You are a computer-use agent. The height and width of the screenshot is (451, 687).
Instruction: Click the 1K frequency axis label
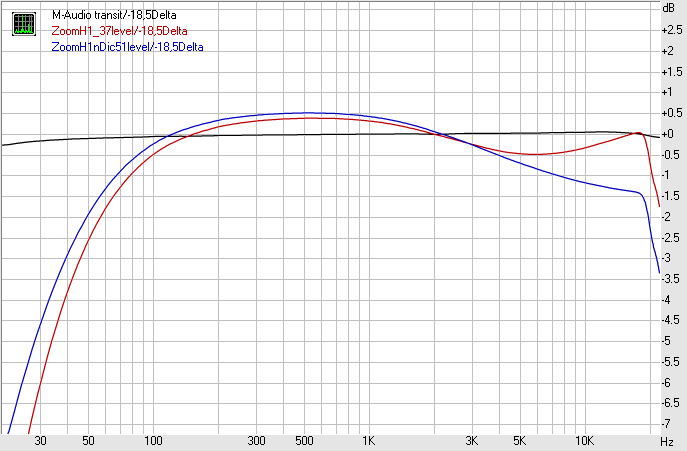pyautogui.click(x=368, y=441)
